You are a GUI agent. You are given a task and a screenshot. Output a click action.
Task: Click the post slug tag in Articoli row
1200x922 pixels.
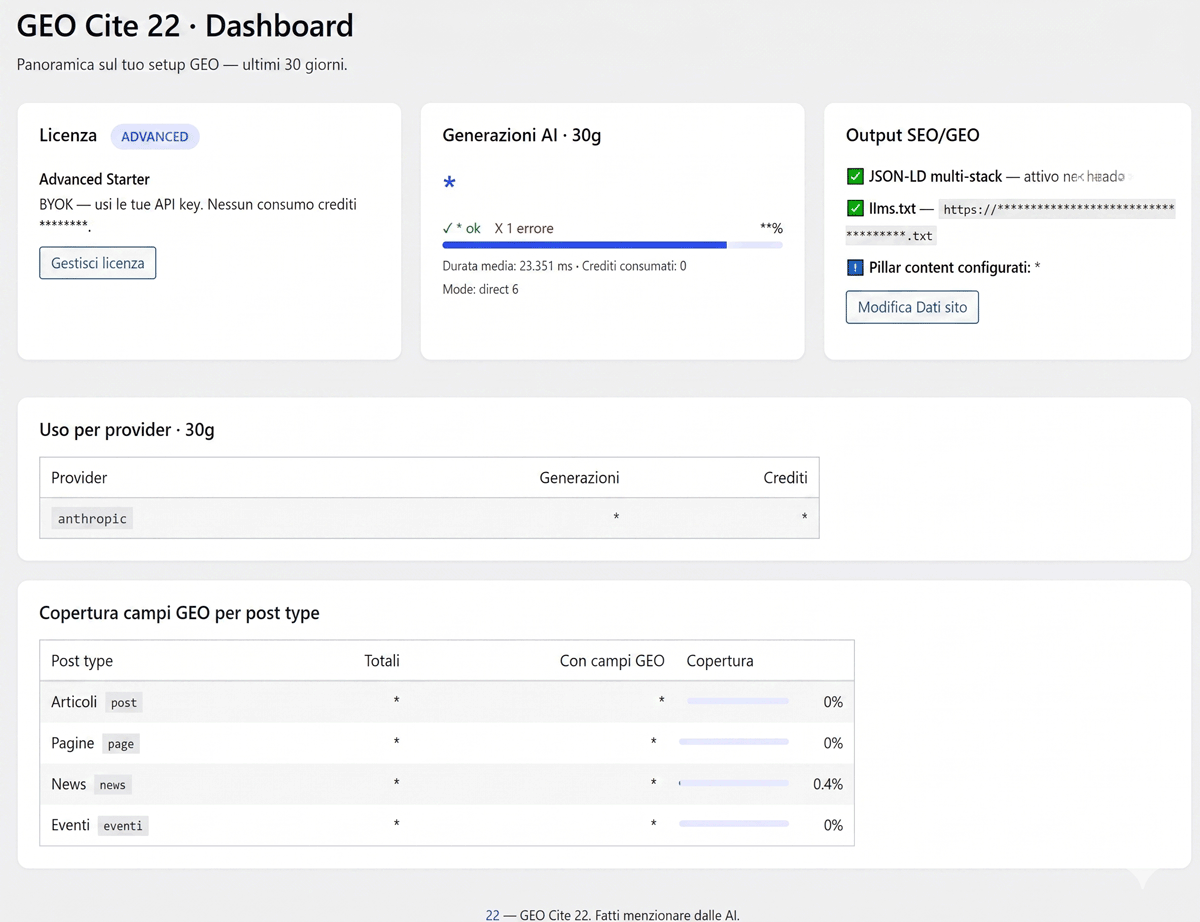coord(124,703)
